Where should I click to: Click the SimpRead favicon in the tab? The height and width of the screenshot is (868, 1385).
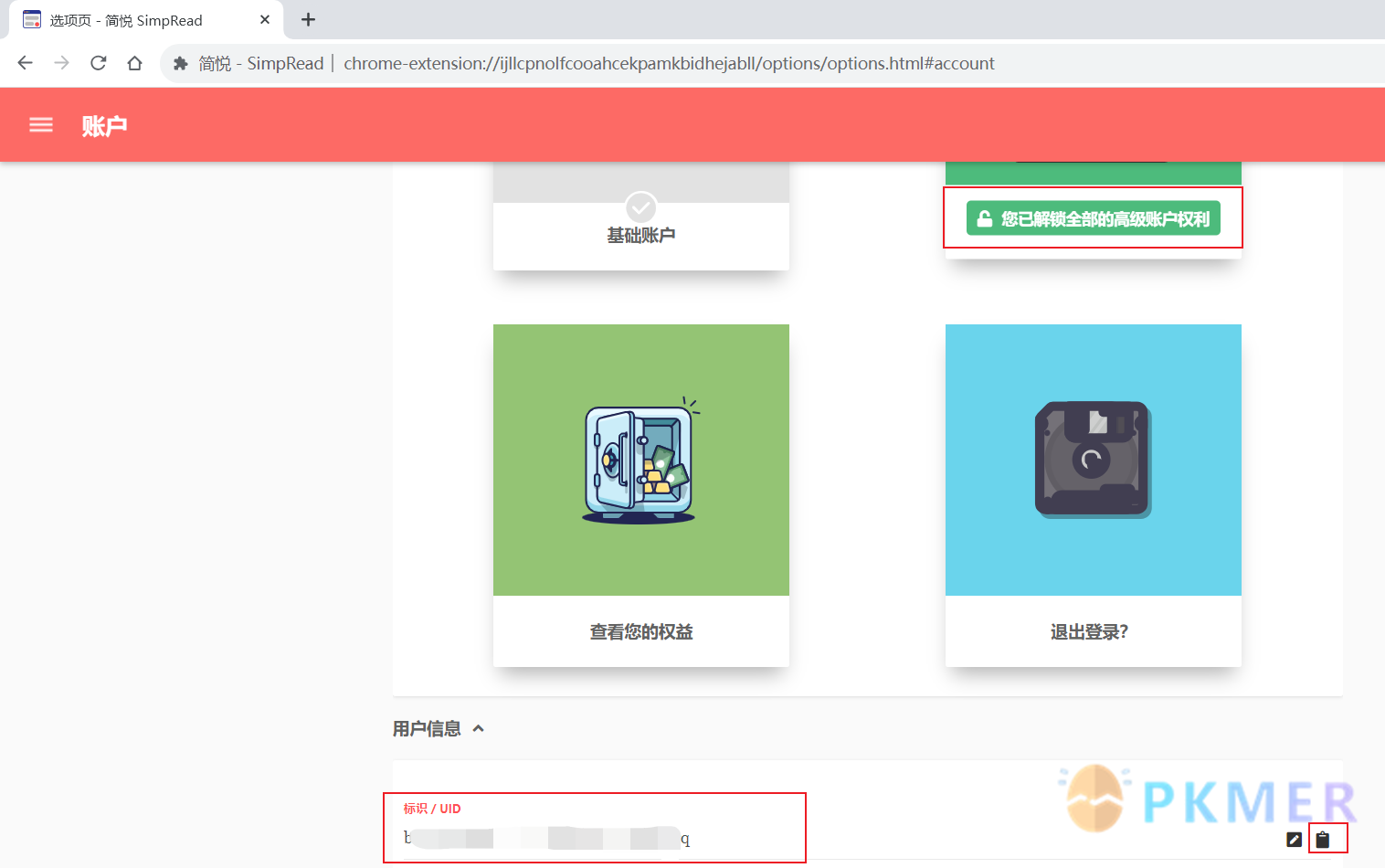32,19
